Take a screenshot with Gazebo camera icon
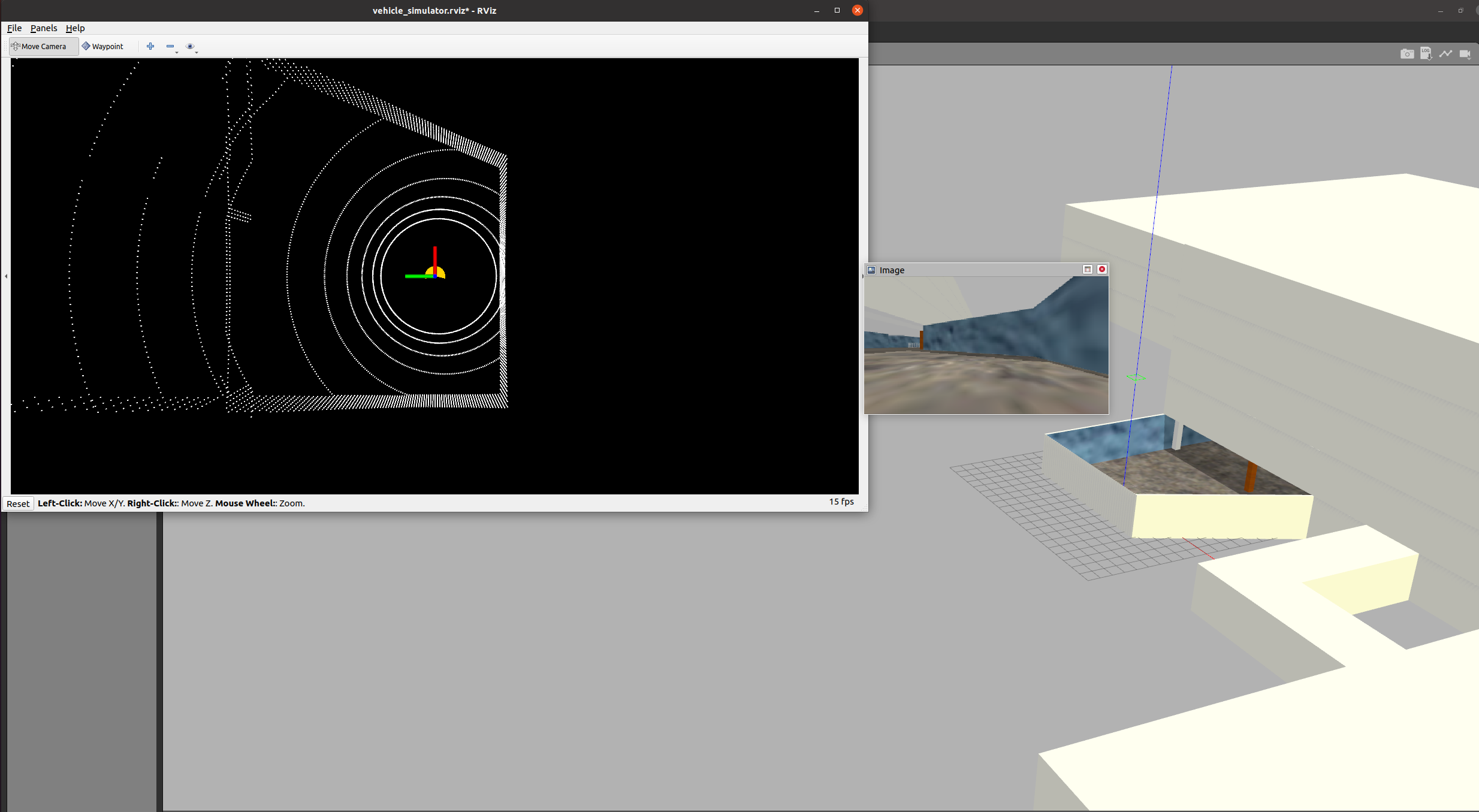Screen dimensions: 1479x812 tap(1406, 54)
